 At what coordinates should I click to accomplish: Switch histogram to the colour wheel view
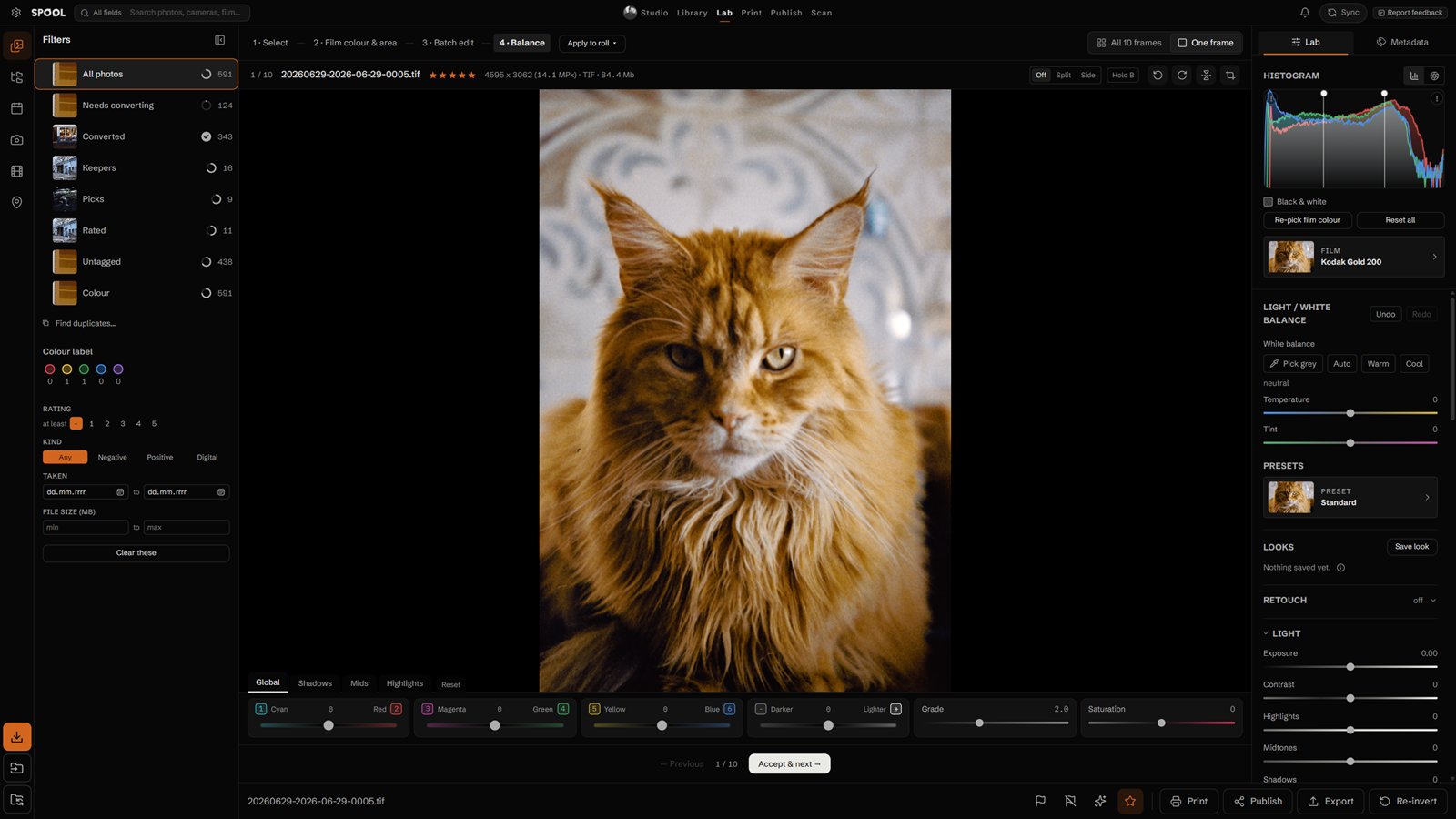tap(1434, 76)
